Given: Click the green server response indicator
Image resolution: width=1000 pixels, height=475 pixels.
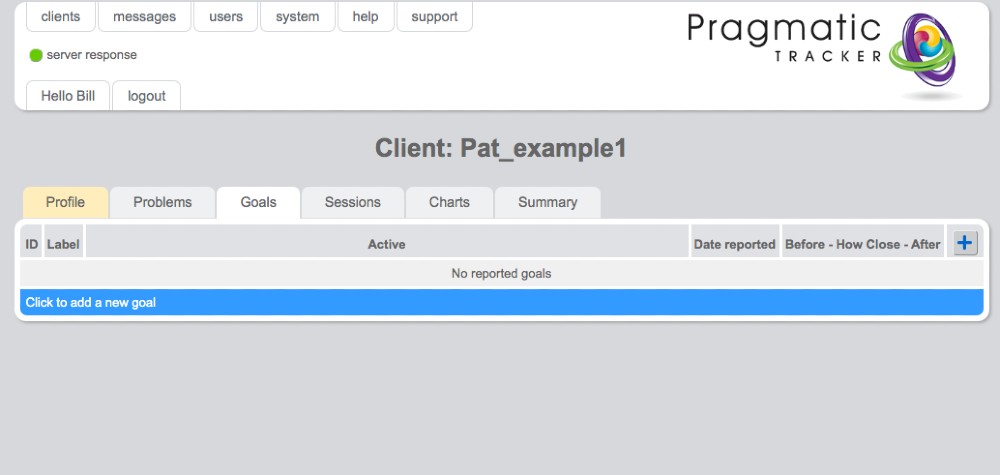Looking at the screenshot, I should [36, 55].
